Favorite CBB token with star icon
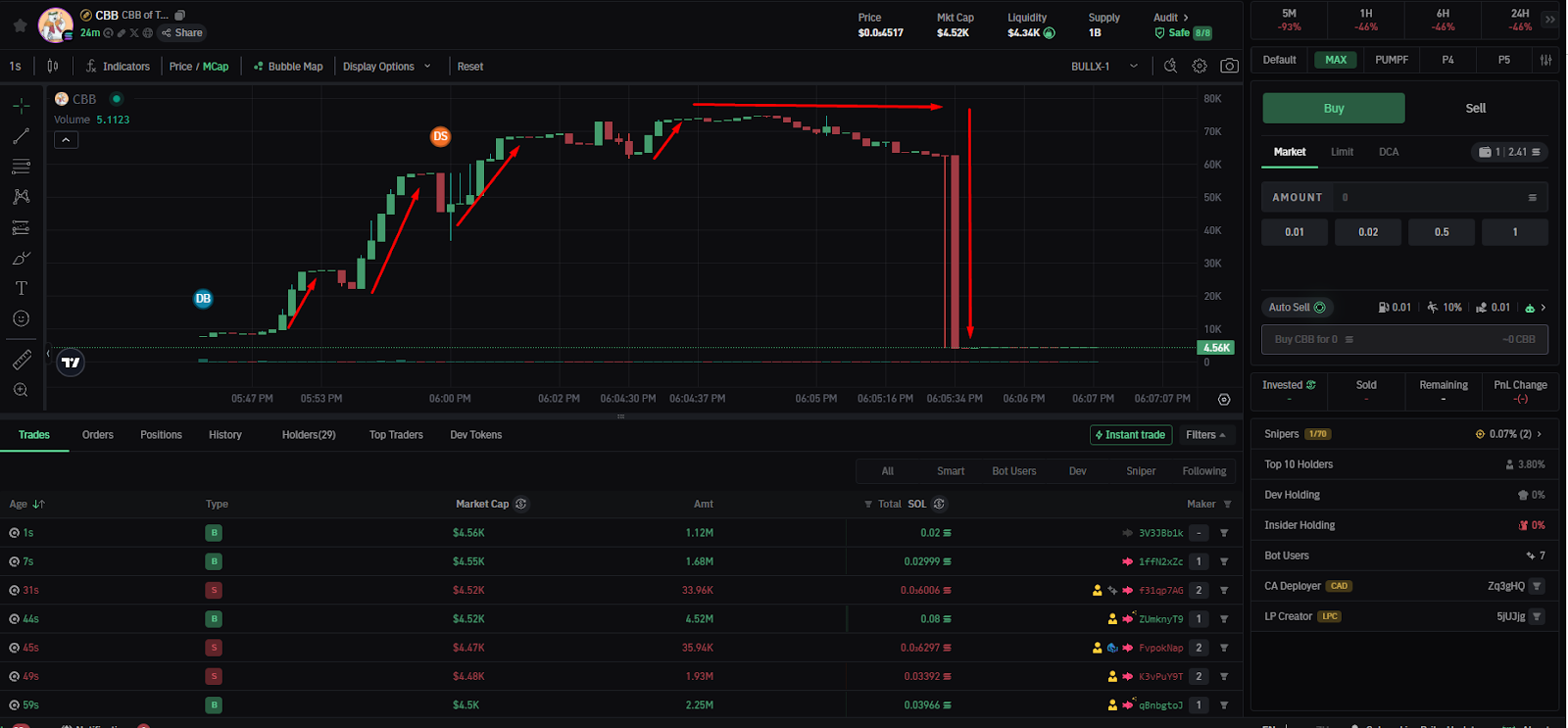Screen dimensions: 1568x728 click(x=20, y=25)
